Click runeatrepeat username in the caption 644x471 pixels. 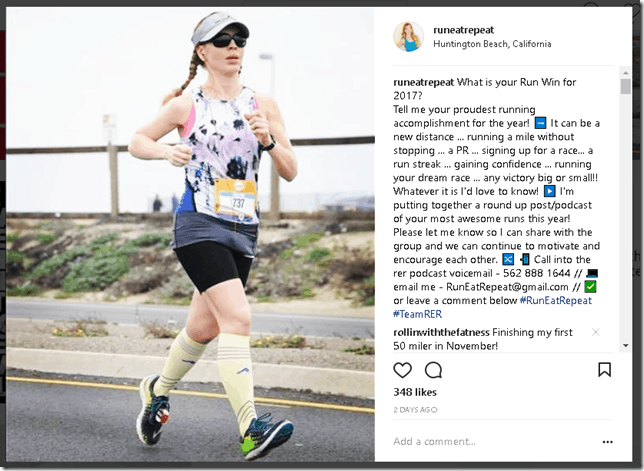[x=423, y=82]
